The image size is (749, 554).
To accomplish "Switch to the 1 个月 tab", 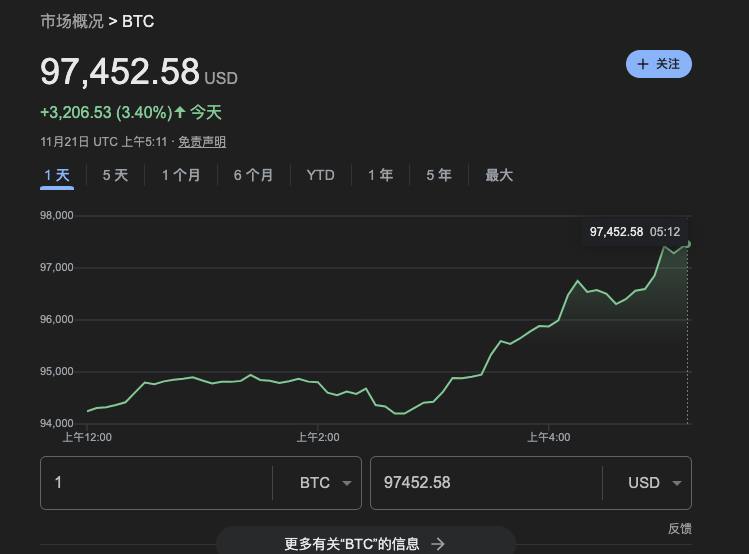I will 181,175.
